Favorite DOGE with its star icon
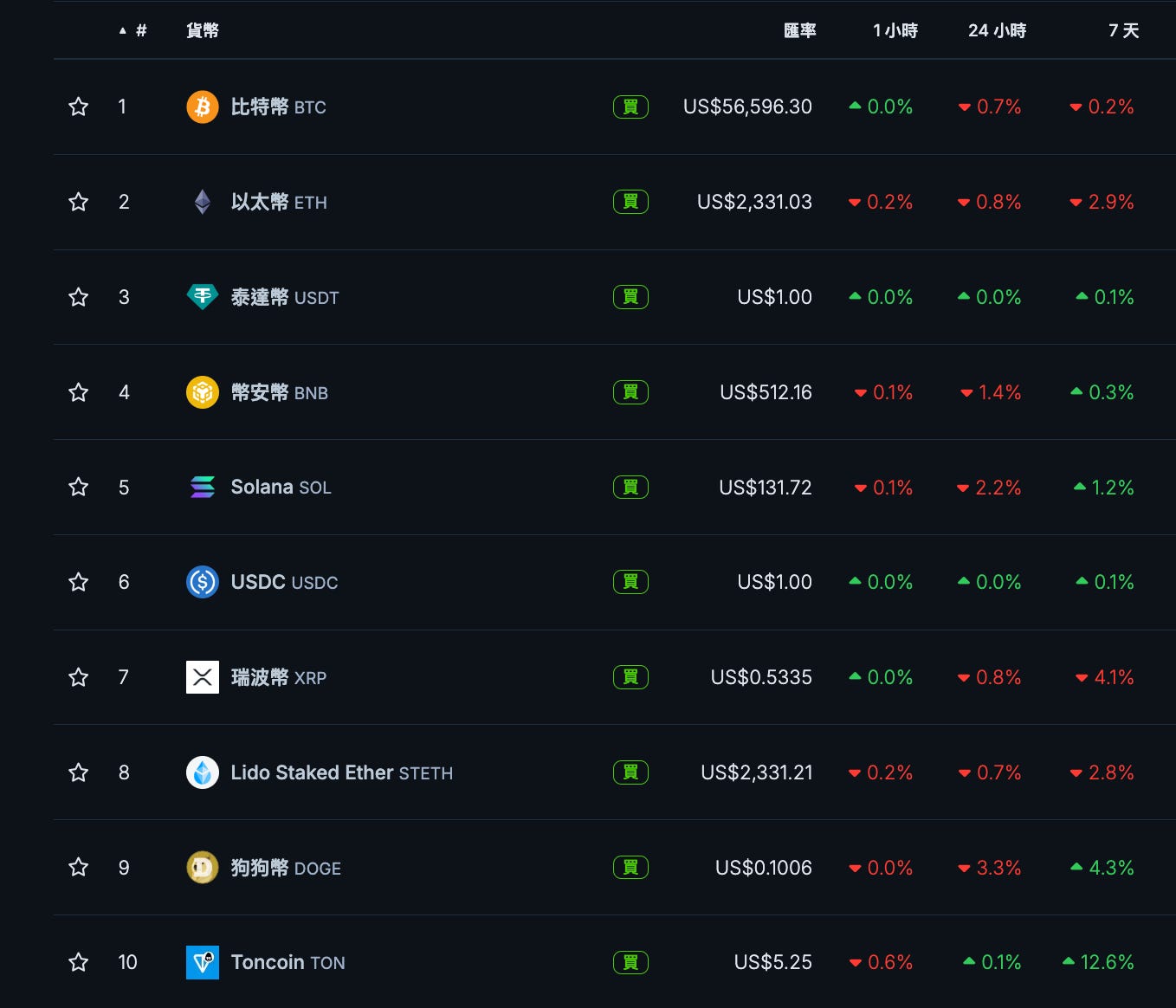 (79, 867)
